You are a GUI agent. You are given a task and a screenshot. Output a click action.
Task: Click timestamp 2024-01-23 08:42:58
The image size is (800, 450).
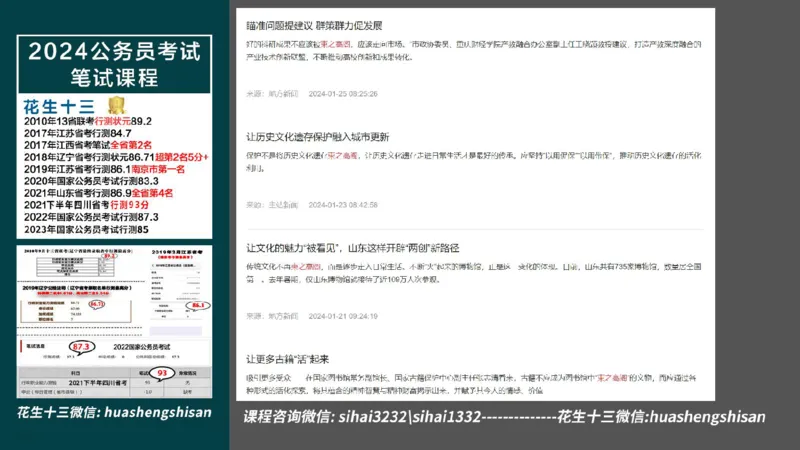tap(343, 205)
